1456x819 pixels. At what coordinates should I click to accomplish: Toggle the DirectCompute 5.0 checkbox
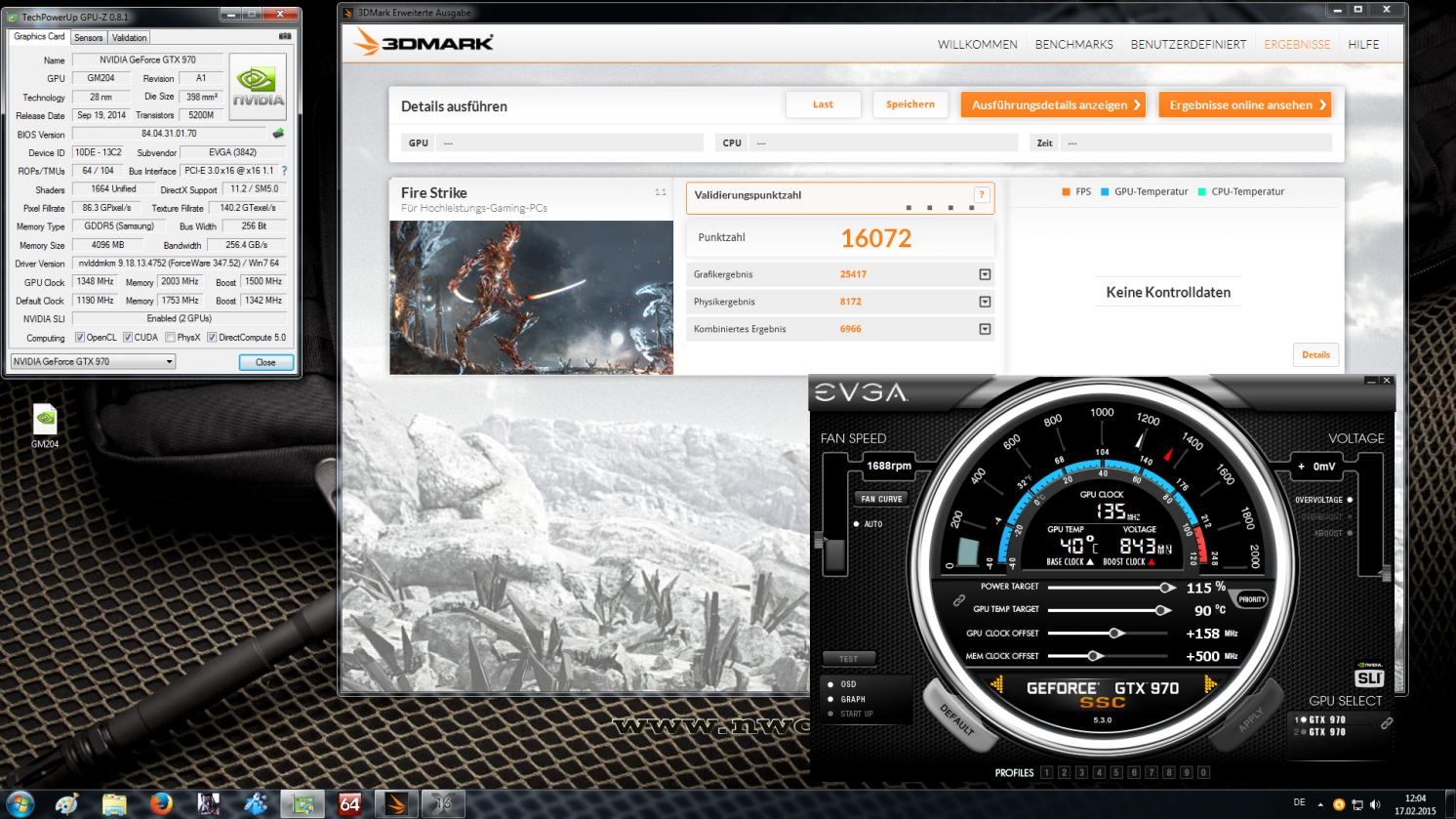pyautogui.click(x=212, y=338)
